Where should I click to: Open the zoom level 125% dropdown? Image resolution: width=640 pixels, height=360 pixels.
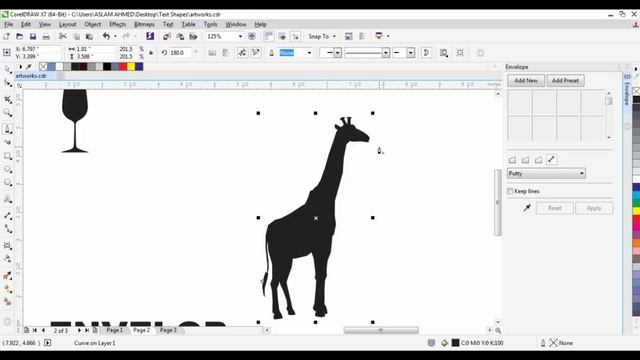tap(240, 36)
